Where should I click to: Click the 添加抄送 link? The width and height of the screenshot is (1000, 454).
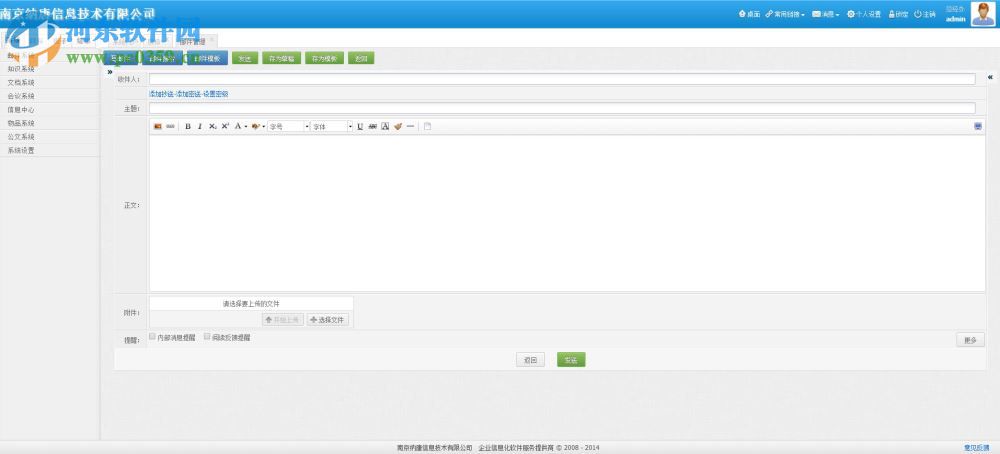[161, 94]
